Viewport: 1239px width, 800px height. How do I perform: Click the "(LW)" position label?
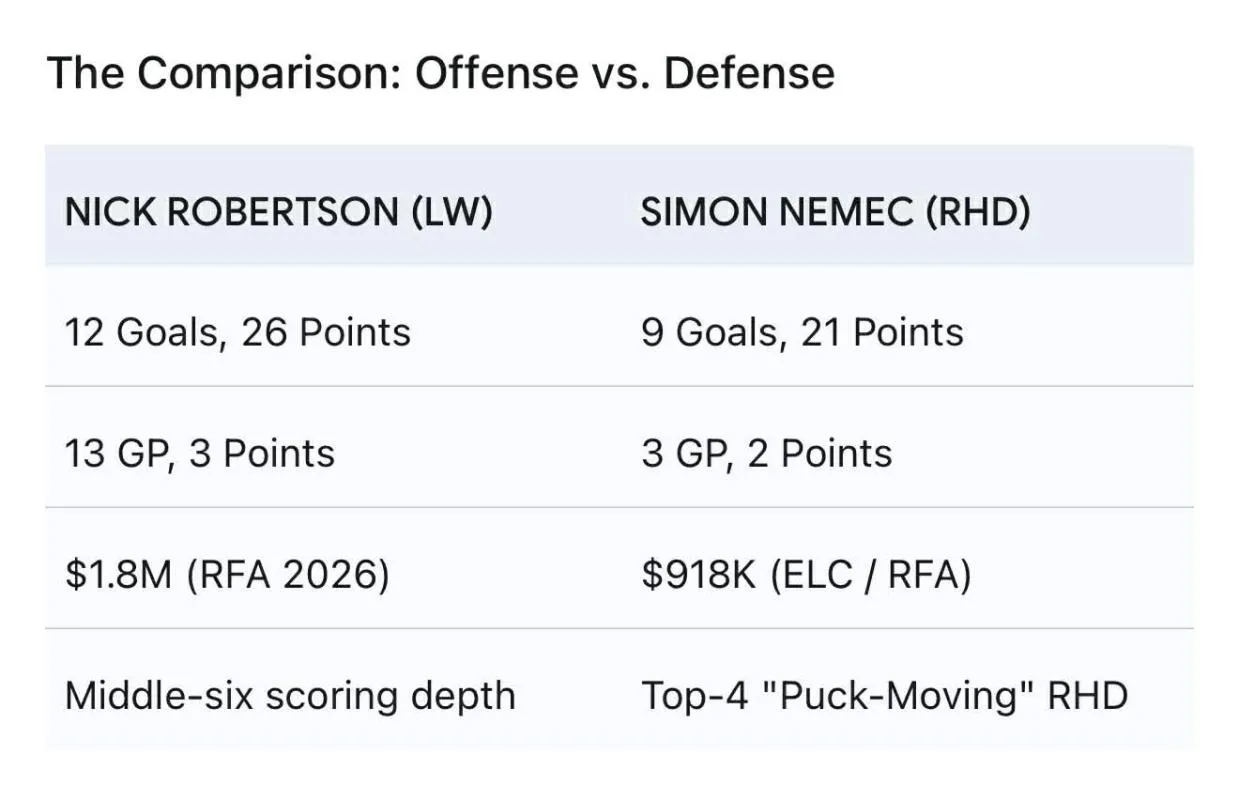click(x=451, y=212)
